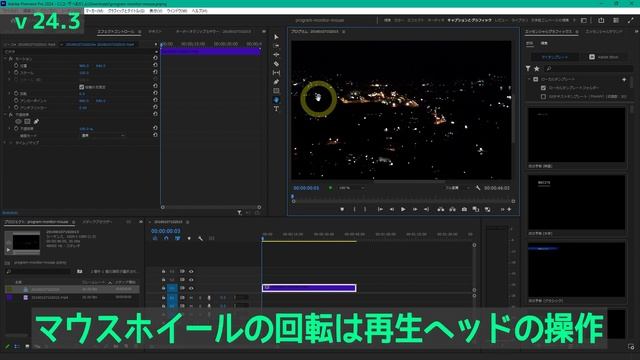Open Program monitor settings wrench

[x=478, y=188]
